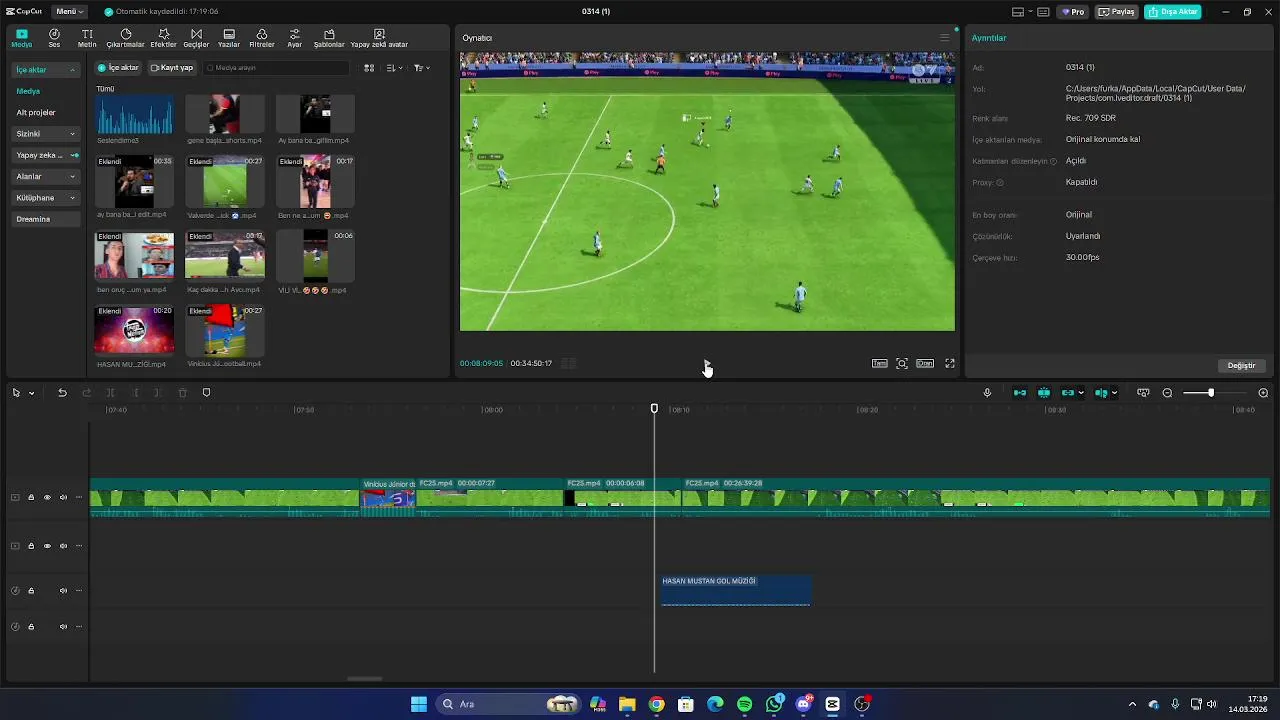The height and width of the screenshot is (720, 1280).
Task: Toggle main track magnet
Action: click(x=1020, y=393)
